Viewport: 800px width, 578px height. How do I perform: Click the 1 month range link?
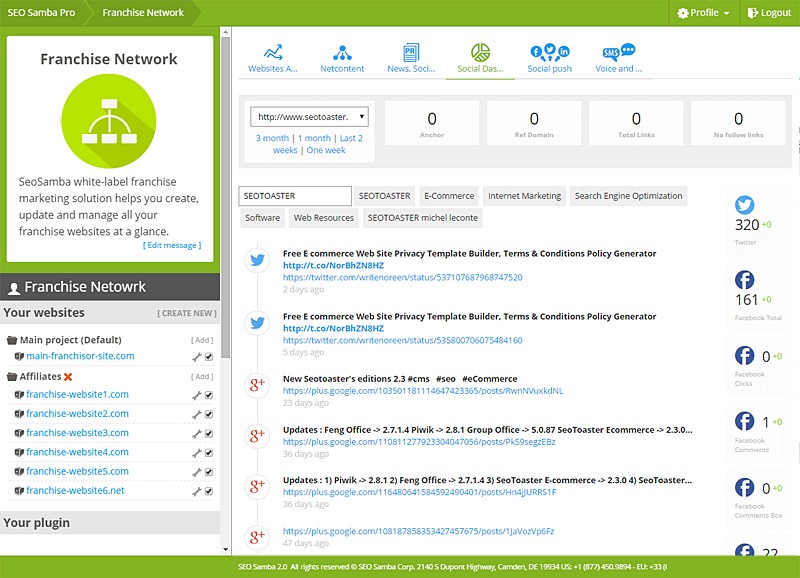point(314,138)
